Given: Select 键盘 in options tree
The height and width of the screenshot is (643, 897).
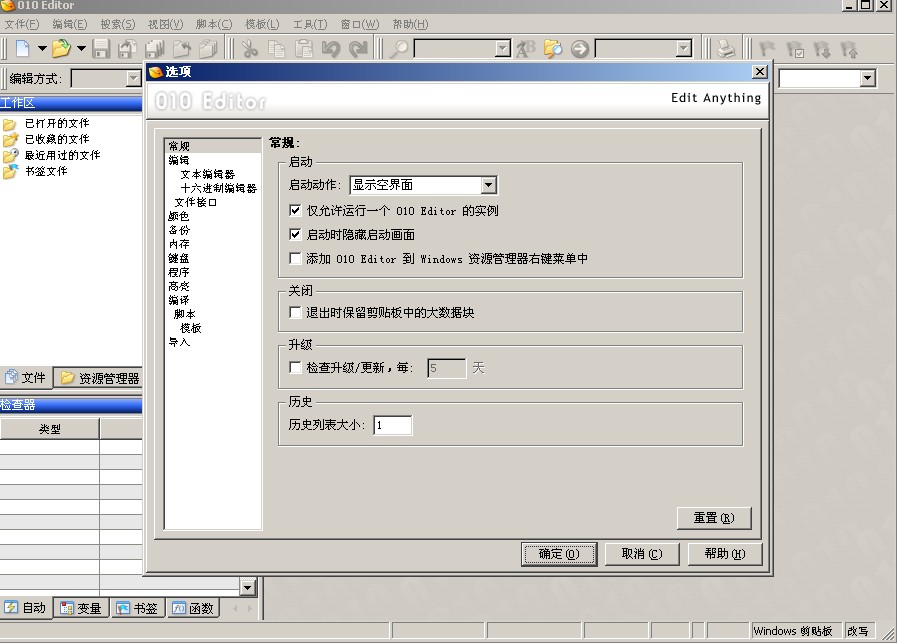Looking at the screenshot, I should [179, 258].
